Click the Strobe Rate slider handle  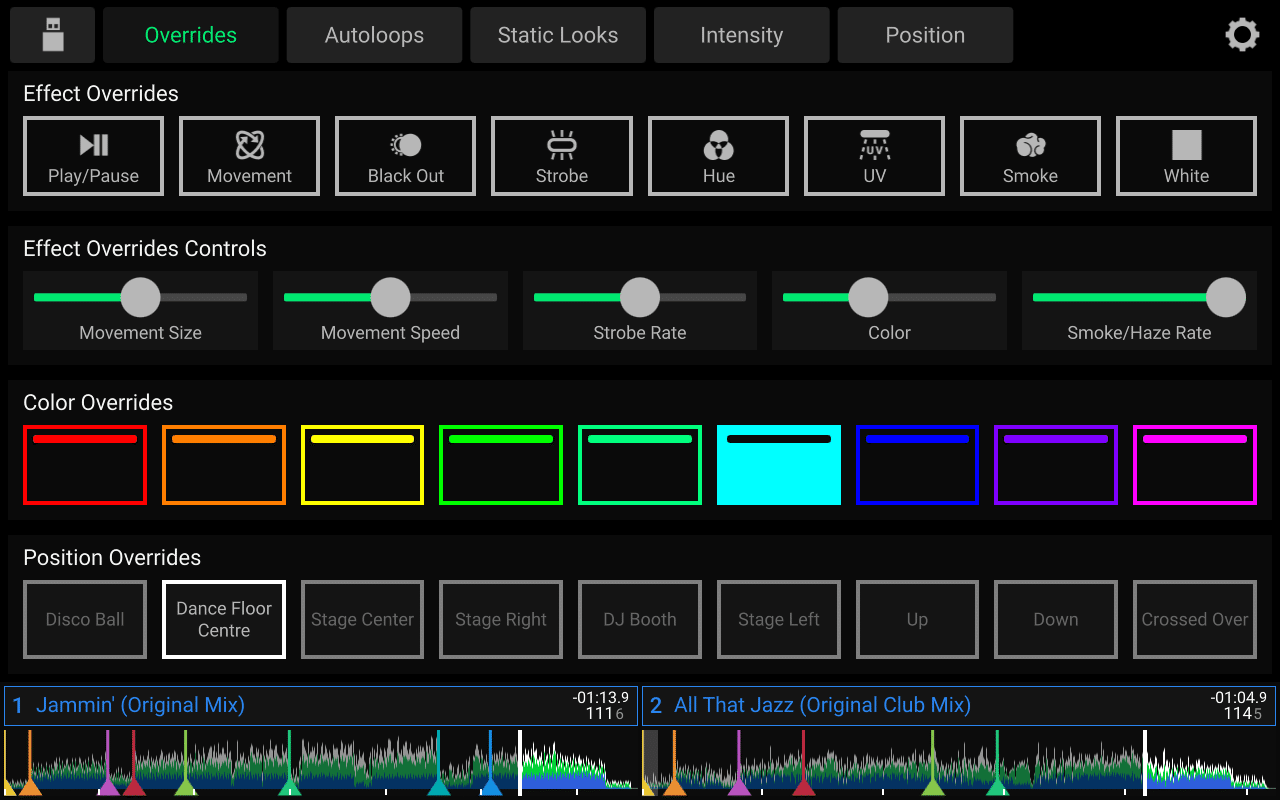[640, 297]
